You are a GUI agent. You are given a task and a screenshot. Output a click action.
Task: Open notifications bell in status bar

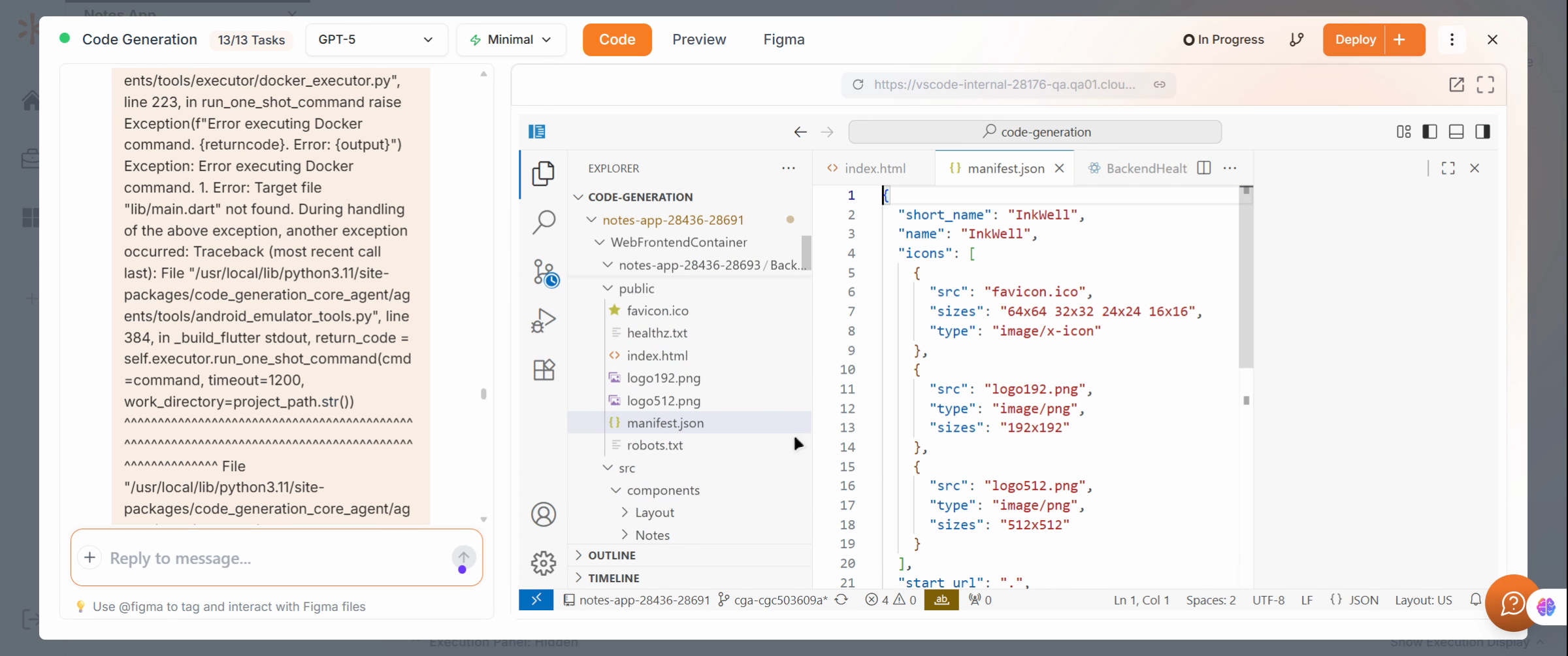(1475, 600)
